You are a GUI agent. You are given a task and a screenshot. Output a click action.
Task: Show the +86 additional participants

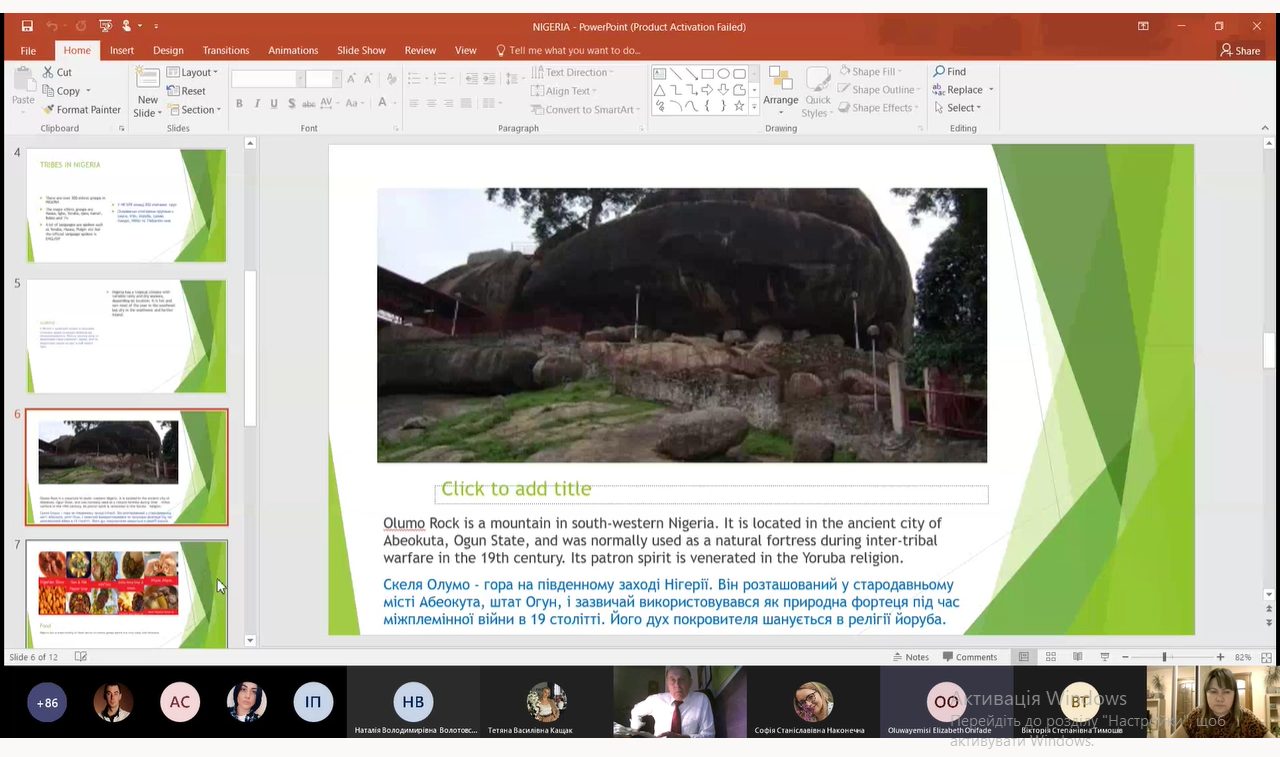tap(47, 702)
